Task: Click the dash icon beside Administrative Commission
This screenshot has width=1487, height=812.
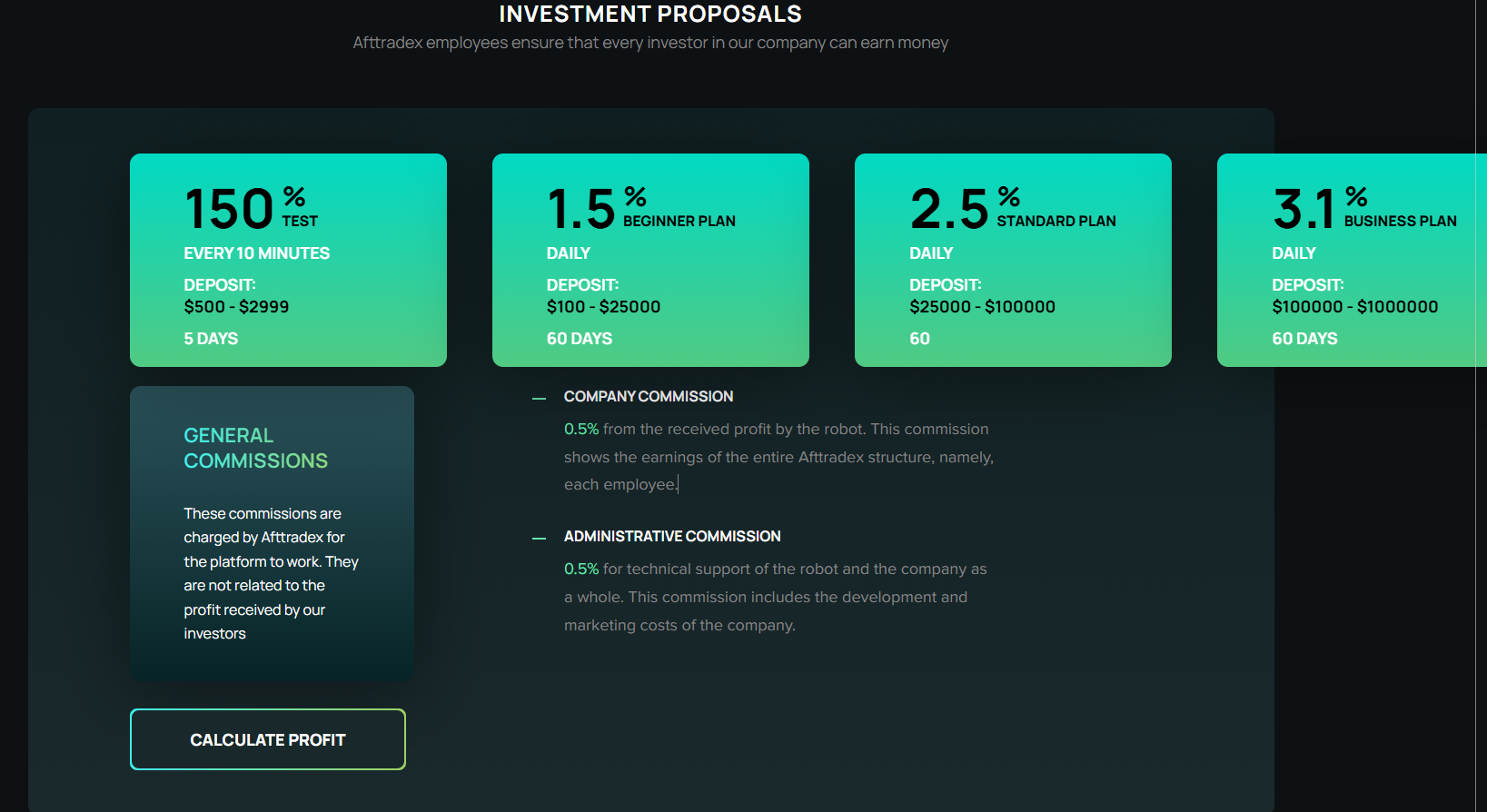Action: 540,538
